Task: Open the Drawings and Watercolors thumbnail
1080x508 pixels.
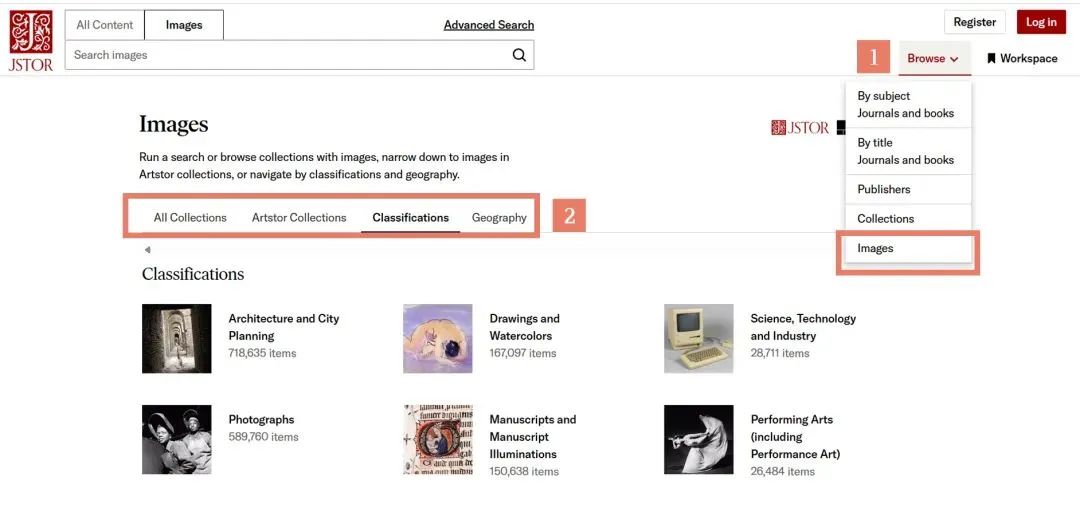Action: pyautogui.click(x=438, y=339)
